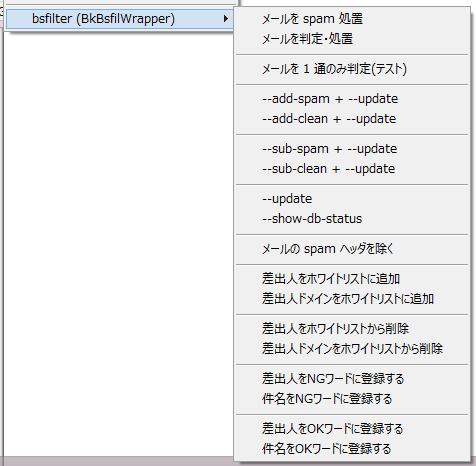Choose 件名をNGワードに登録する
Viewport: 476px width, 466px height.
352,399
